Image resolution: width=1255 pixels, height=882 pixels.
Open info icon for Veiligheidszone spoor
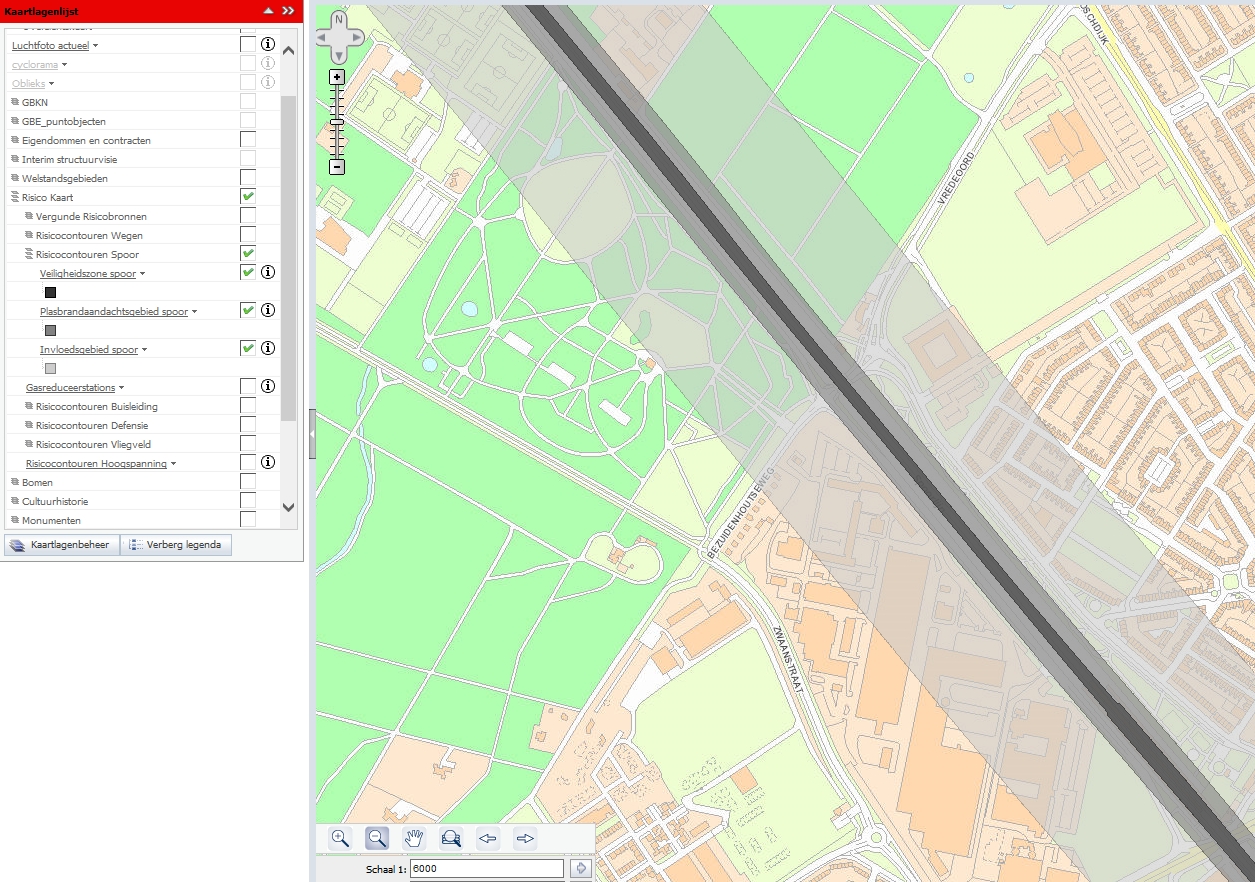[x=268, y=273]
